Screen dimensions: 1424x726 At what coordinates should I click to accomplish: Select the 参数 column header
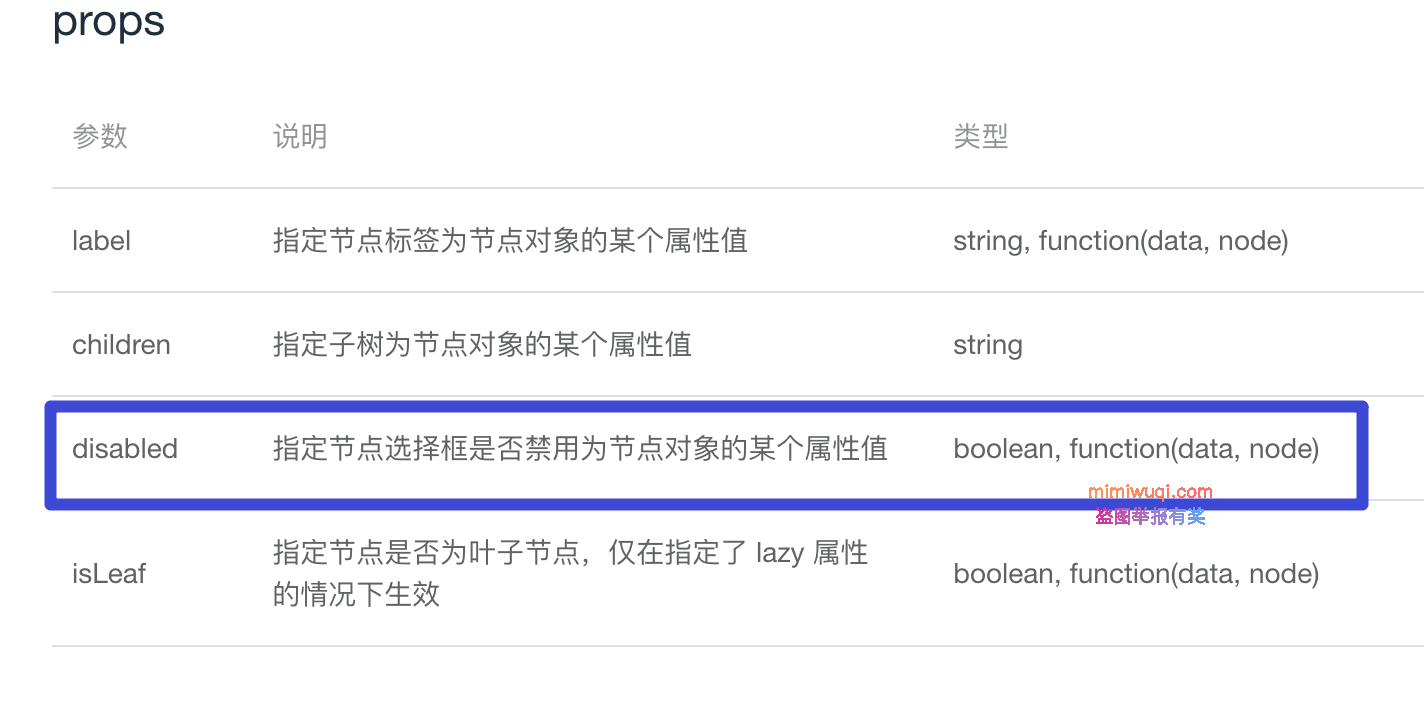[x=100, y=136]
